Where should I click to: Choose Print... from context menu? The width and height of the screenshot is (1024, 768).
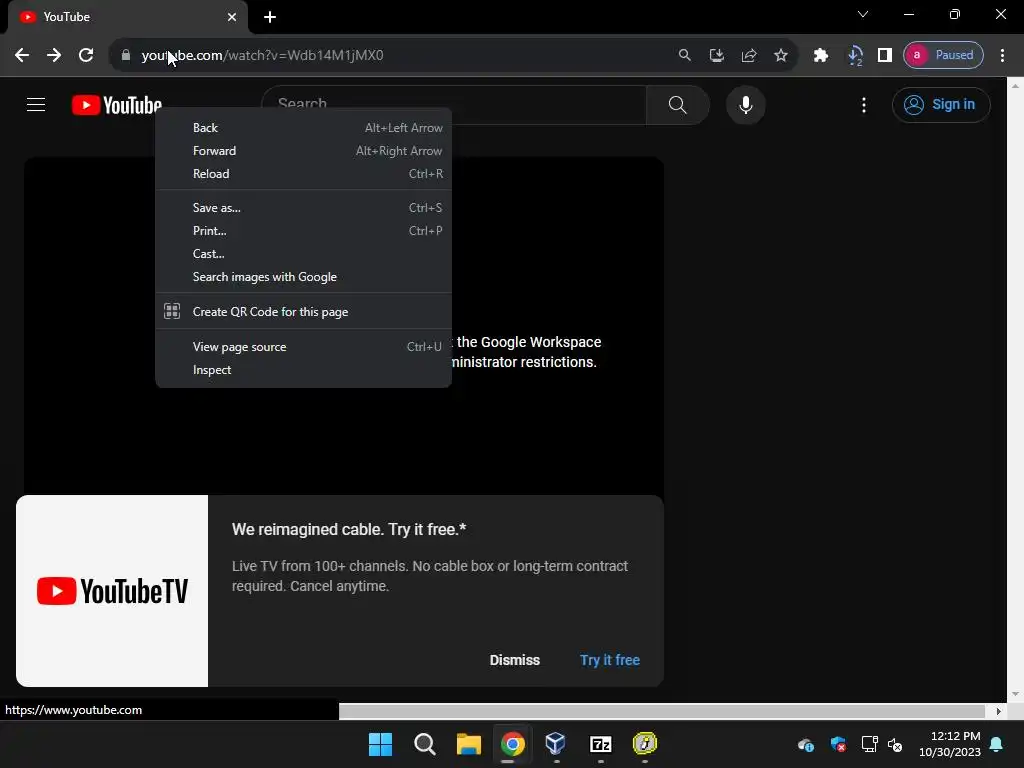point(304,231)
